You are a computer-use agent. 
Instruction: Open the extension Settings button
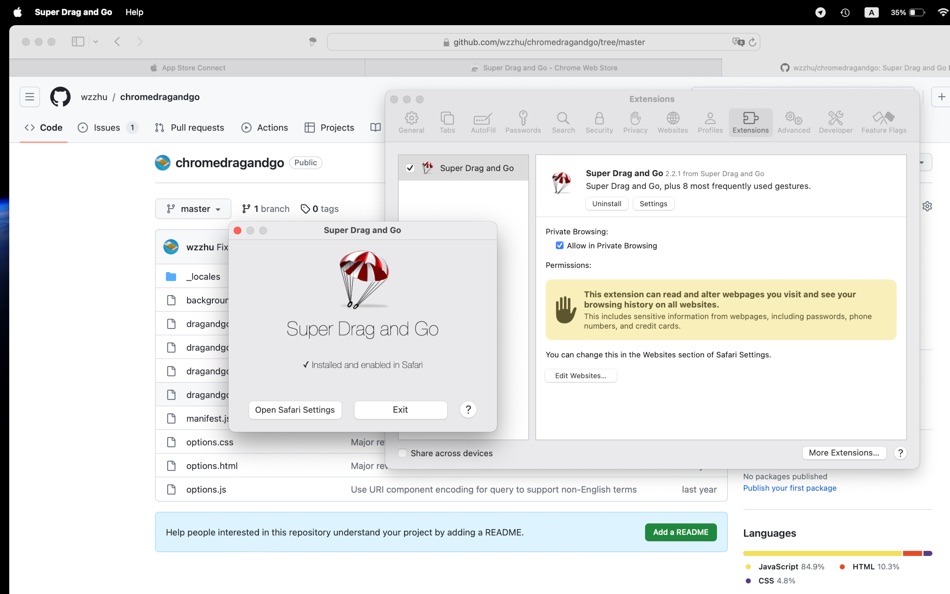[653, 204]
